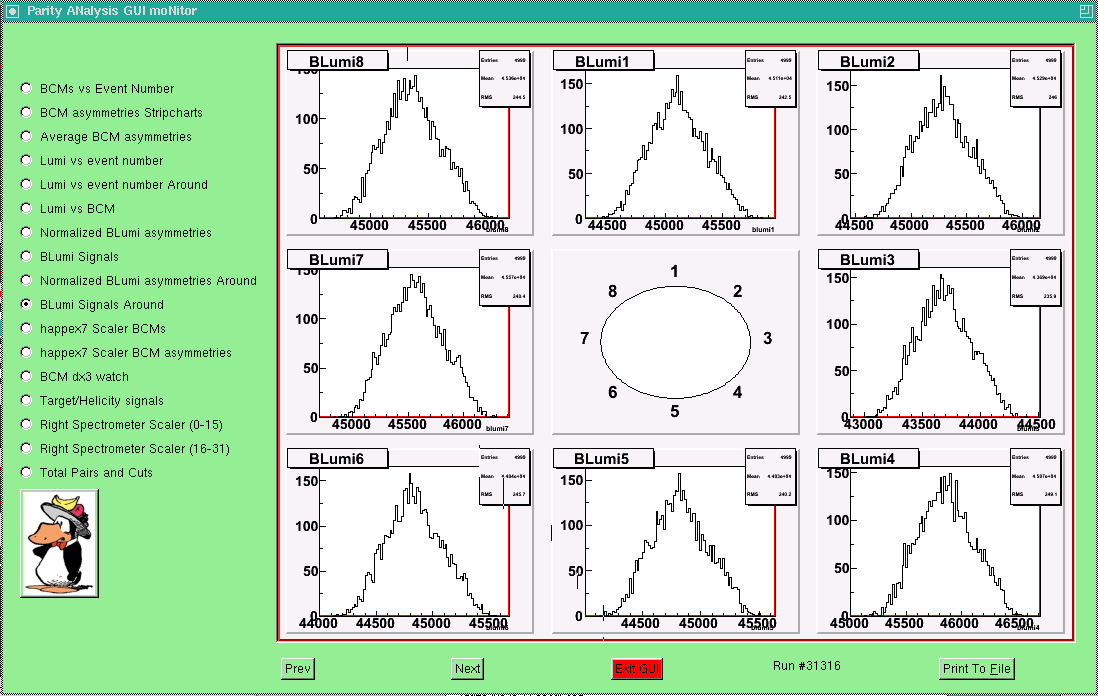Click label 5 below the ellipse
The height and width of the screenshot is (696, 1098).
pos(674,411)
